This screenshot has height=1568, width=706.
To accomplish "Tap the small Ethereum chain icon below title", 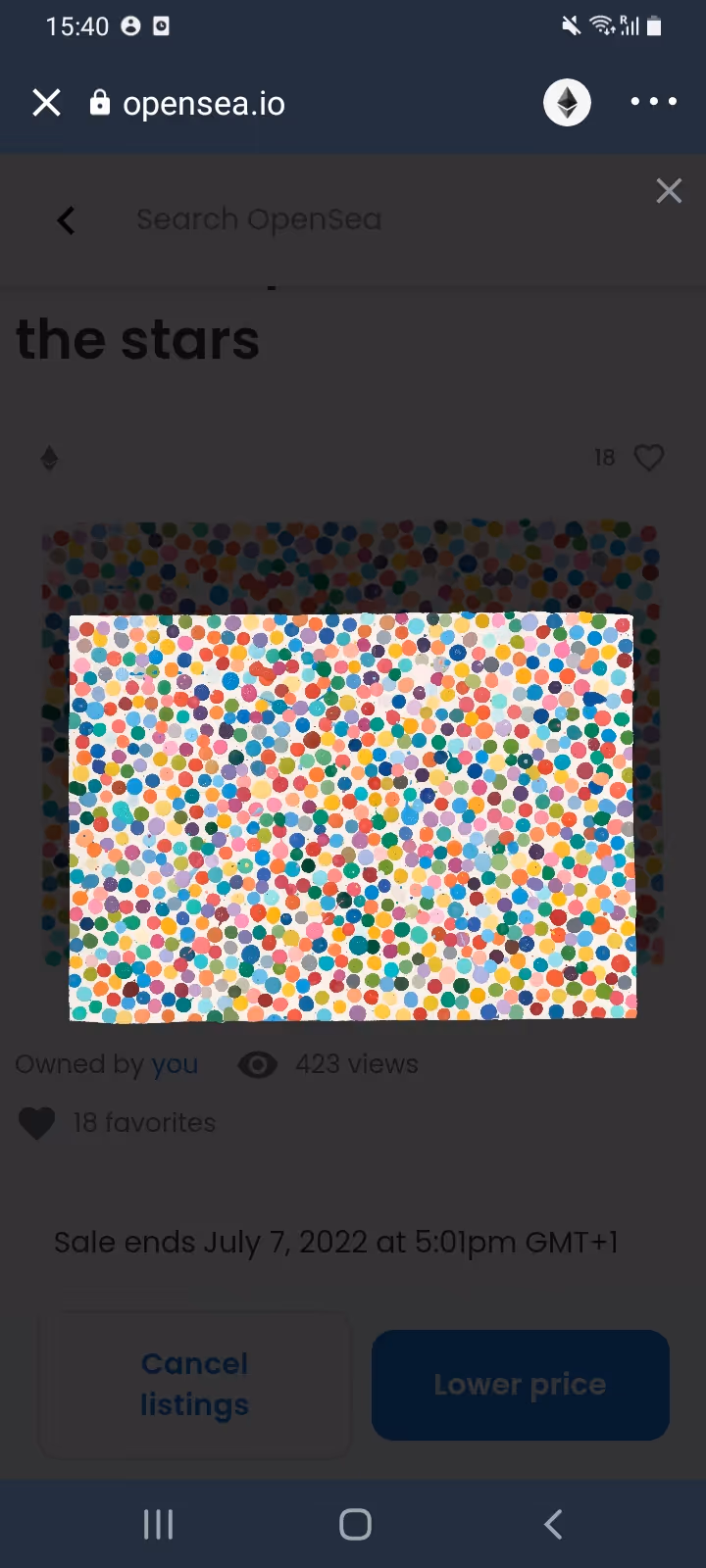I will pyautogui.click(x=49, y=458).
